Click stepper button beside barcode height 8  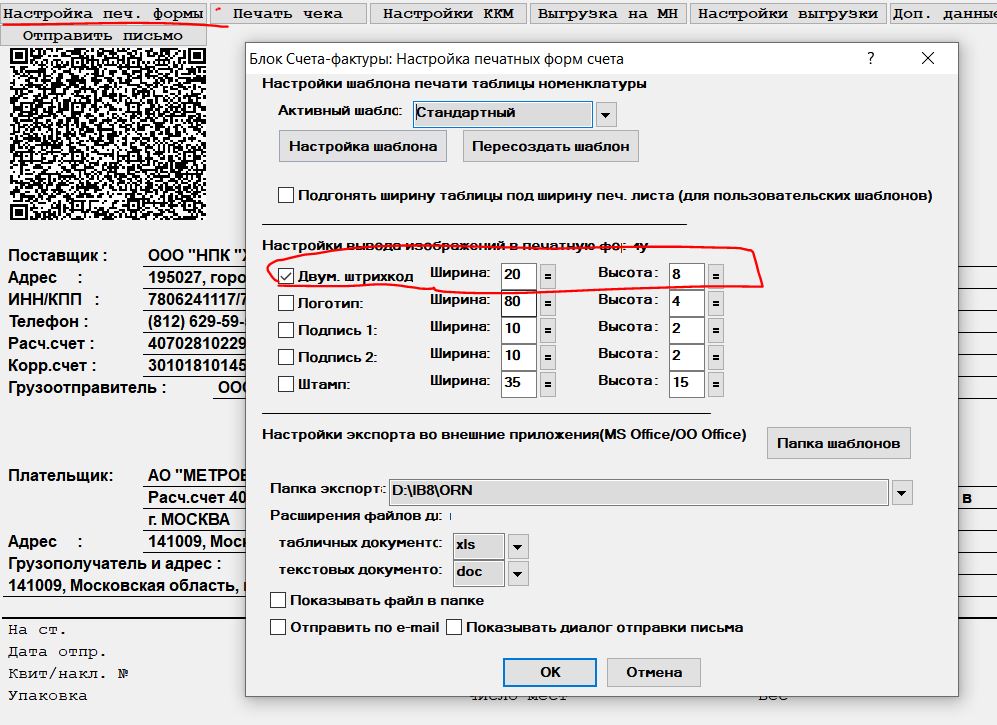pyautogui.click(x=716, y=274)
